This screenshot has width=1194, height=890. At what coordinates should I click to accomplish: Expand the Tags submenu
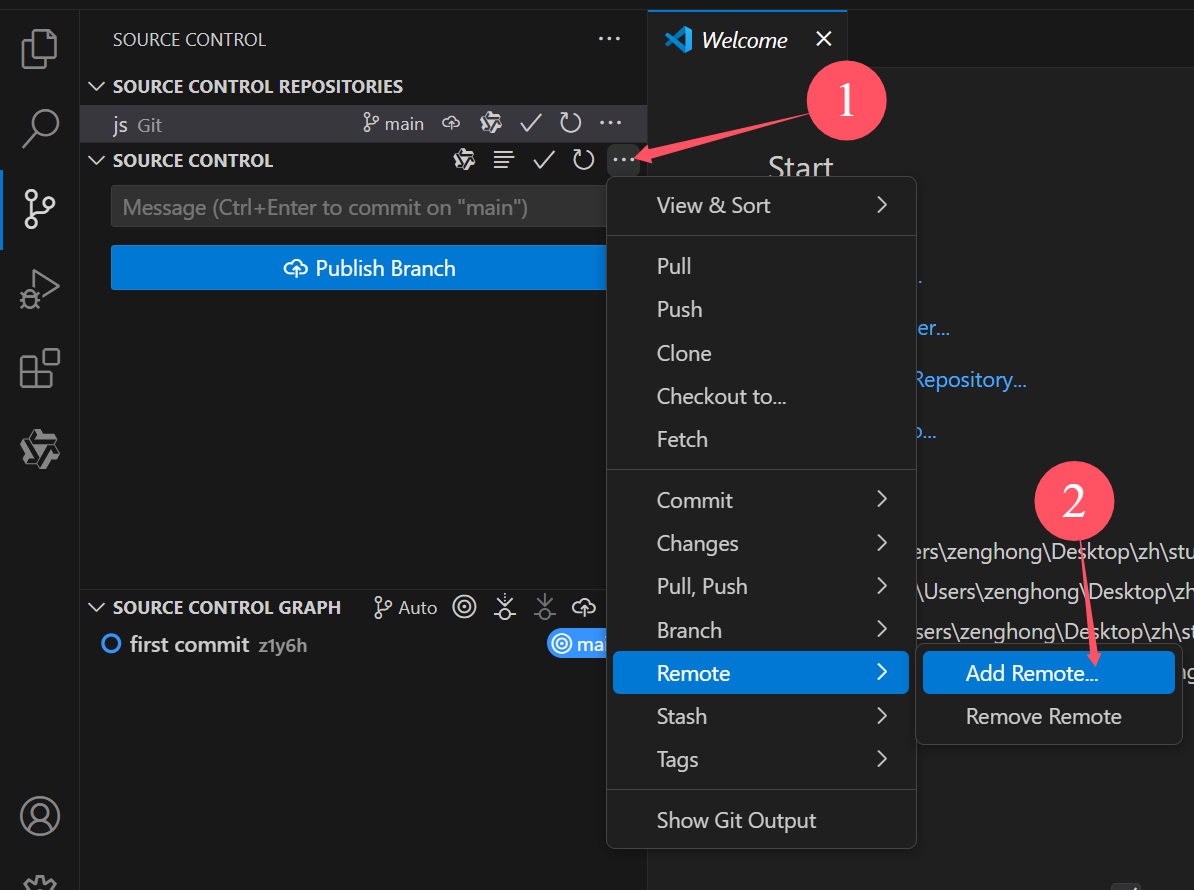[761, 759]
